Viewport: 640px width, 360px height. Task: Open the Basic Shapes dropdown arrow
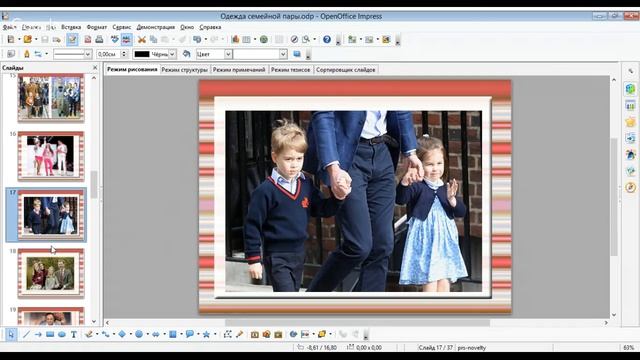[131, 334]
